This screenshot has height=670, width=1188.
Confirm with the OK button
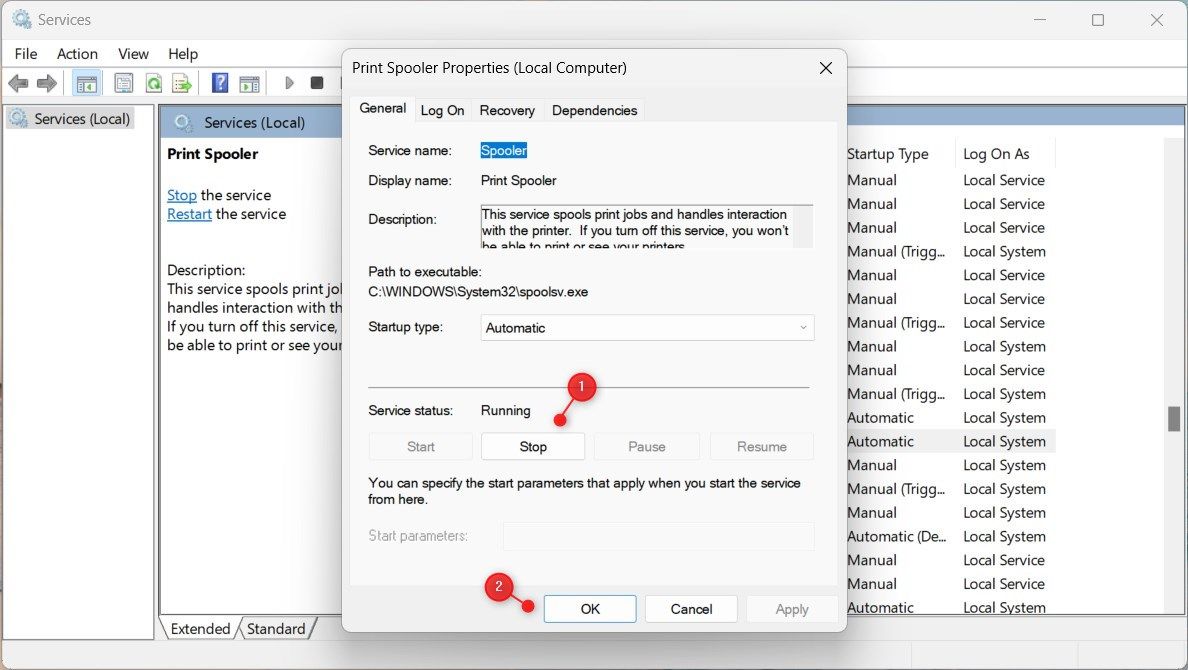coord(589,609)
